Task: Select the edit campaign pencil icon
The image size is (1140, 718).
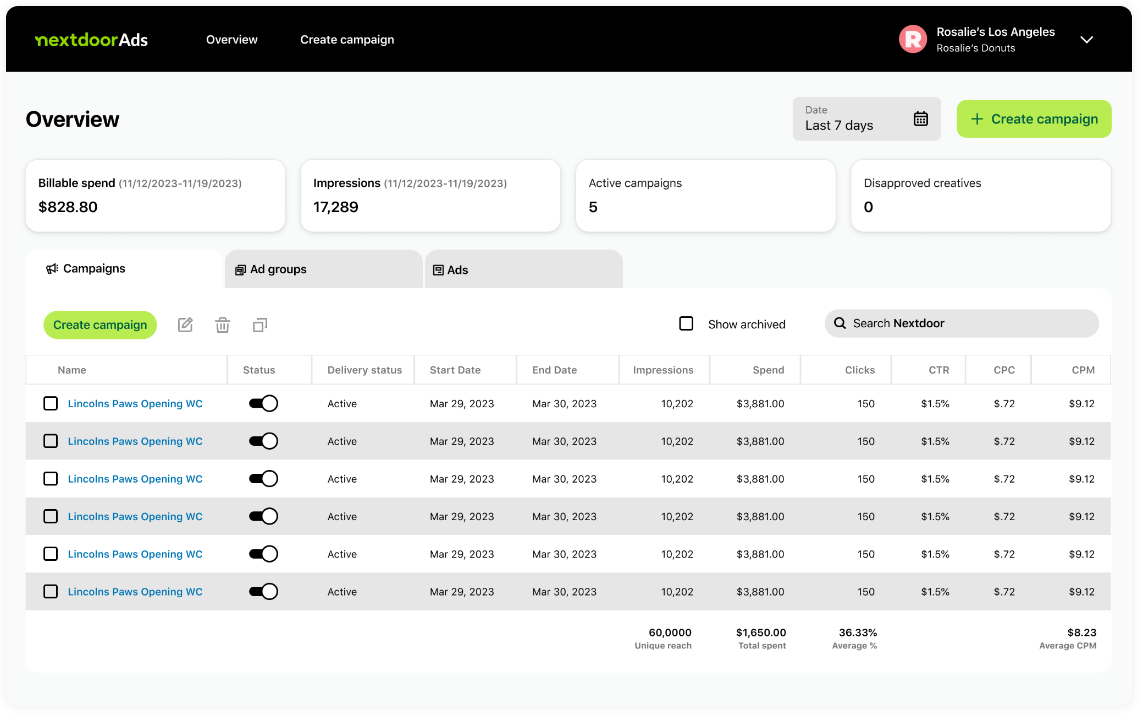Action: coord(185,325)
